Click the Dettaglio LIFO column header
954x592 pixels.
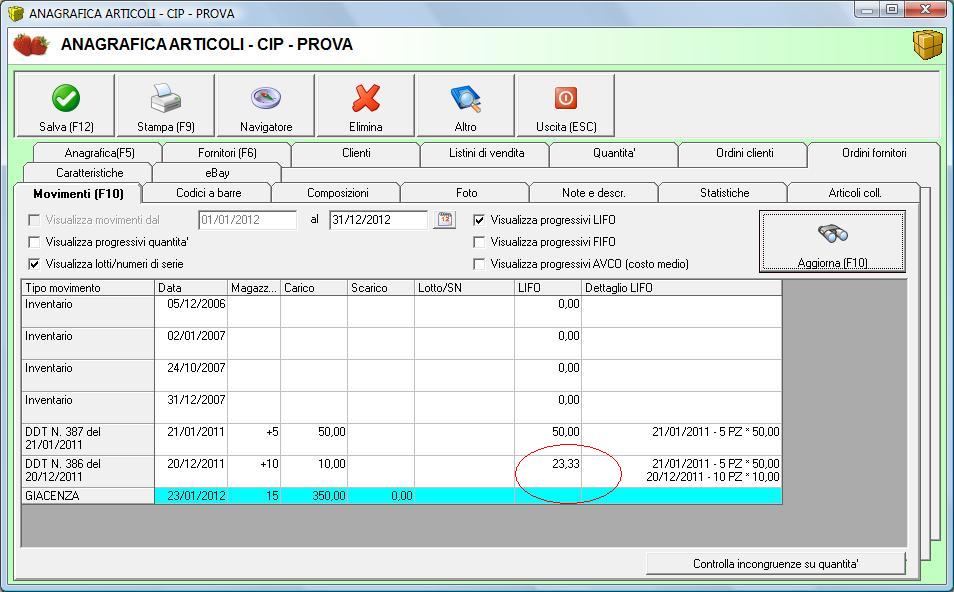click(681, 288)
